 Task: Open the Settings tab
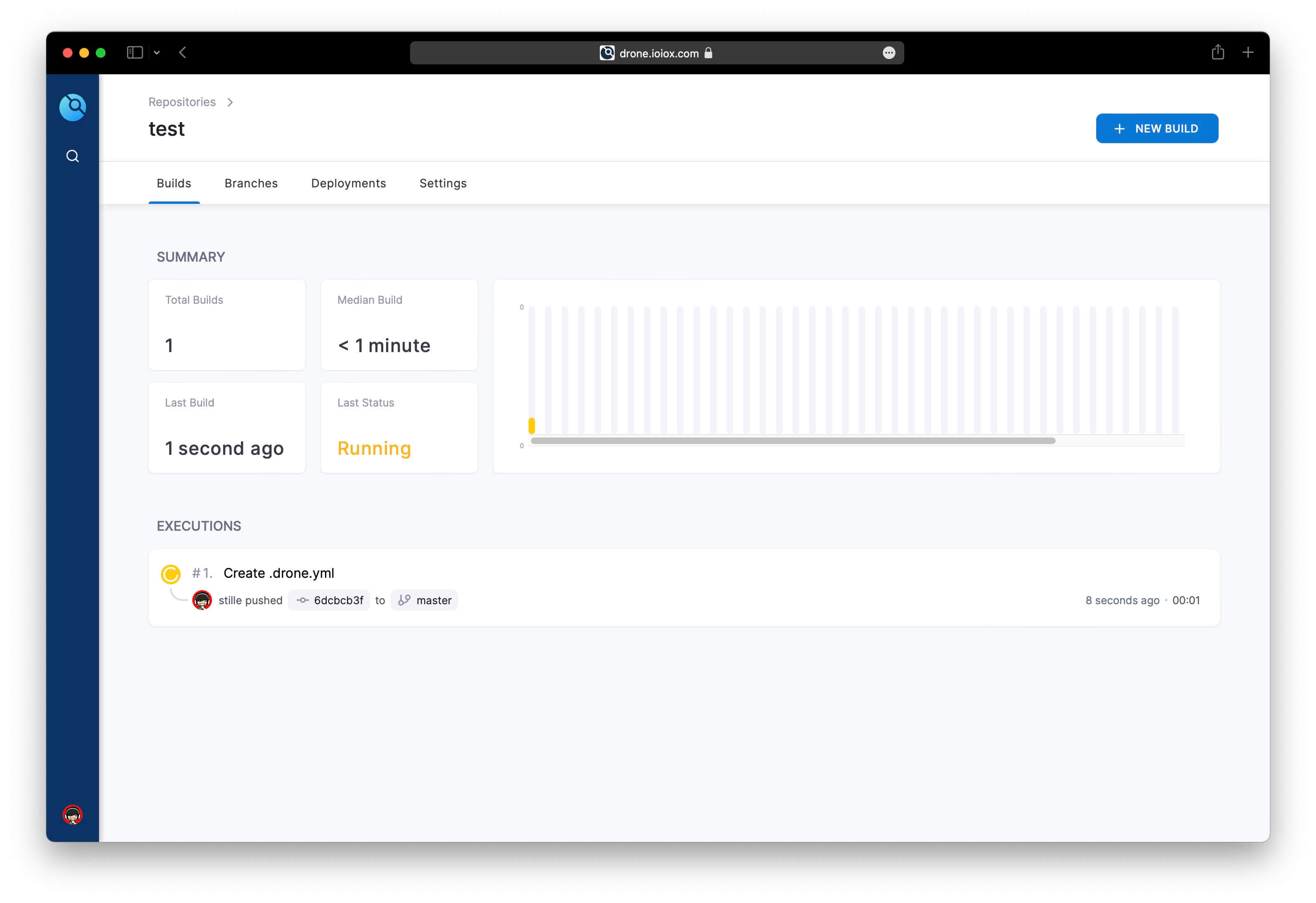pos(443,183)
